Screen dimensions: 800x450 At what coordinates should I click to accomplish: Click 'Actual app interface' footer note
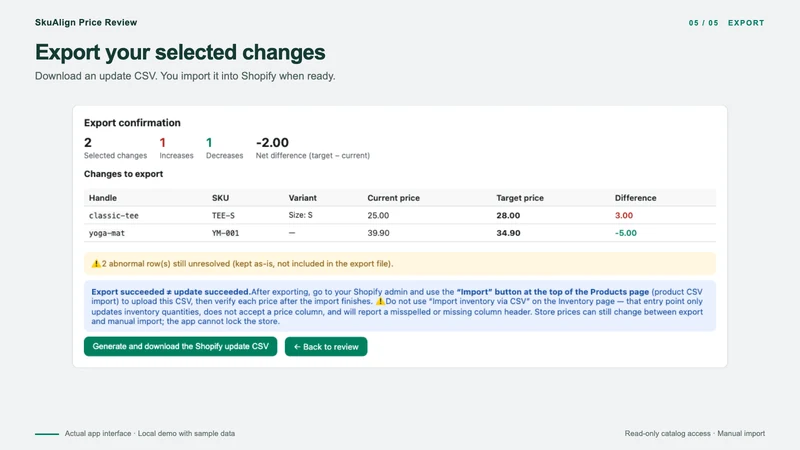point(98,433)
